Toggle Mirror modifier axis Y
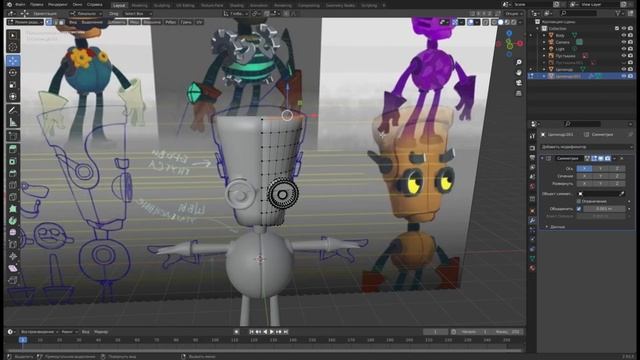 (600, 169)
